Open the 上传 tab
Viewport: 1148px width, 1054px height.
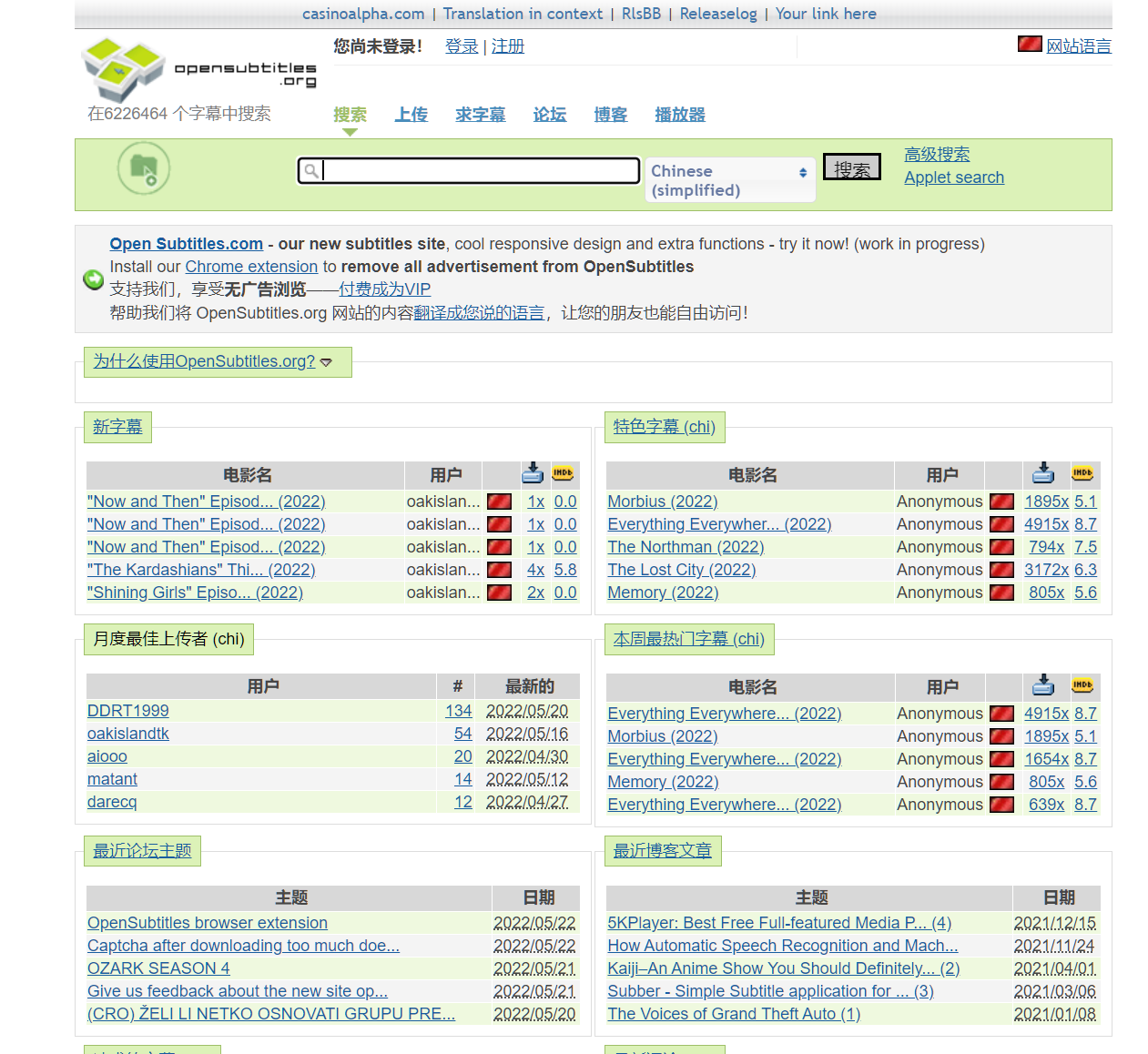tap(411, 115)
